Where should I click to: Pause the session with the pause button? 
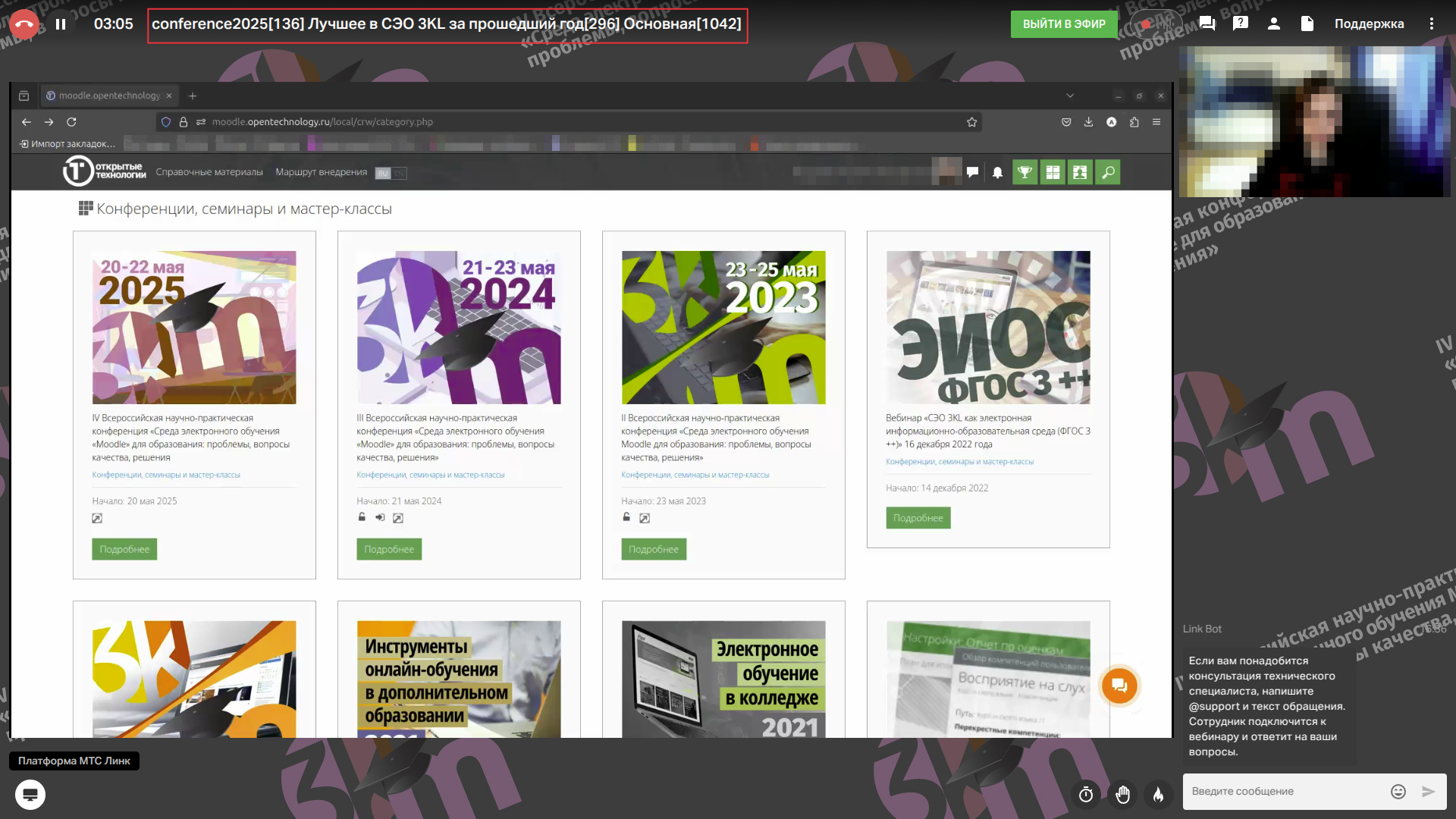(61, 24)
